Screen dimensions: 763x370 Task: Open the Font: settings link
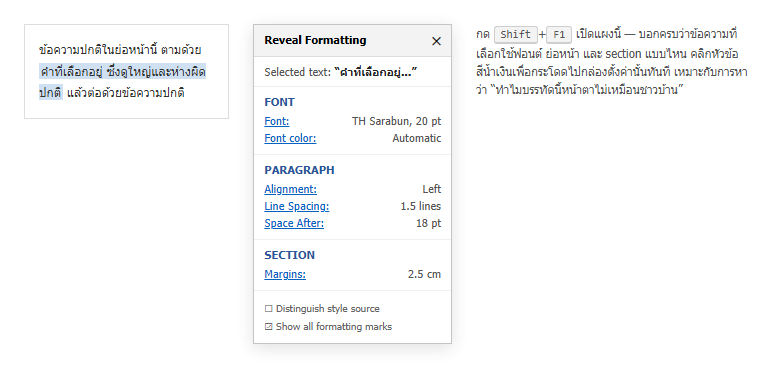pos(277,121)
